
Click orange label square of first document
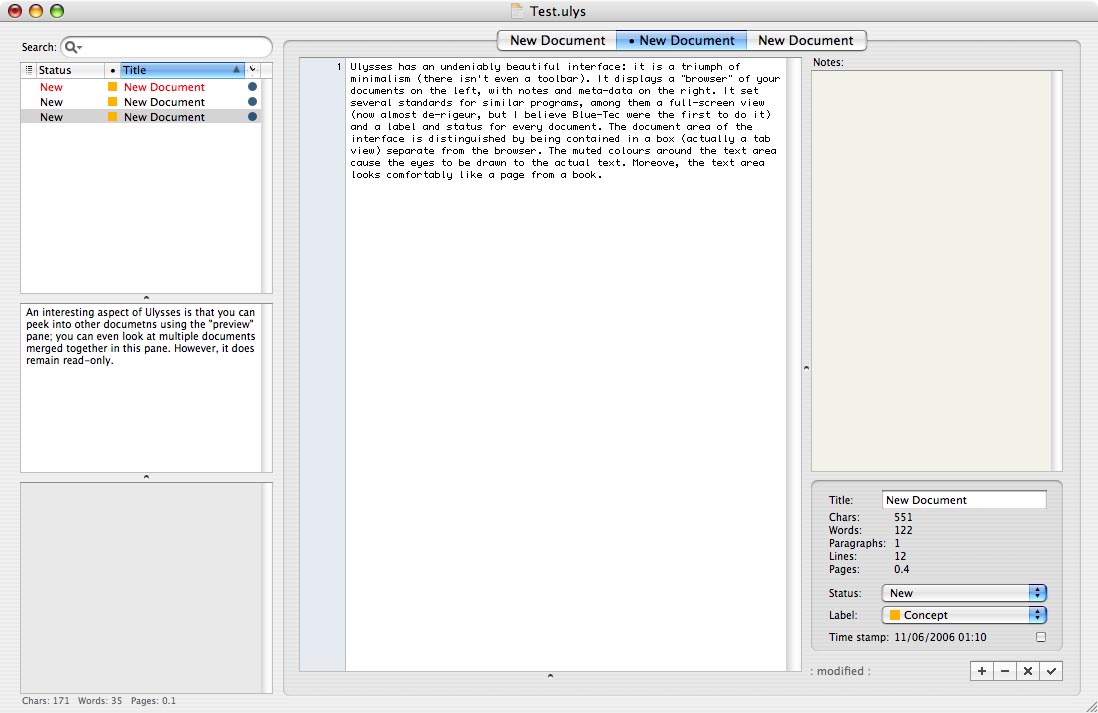(x=112, y=87)
